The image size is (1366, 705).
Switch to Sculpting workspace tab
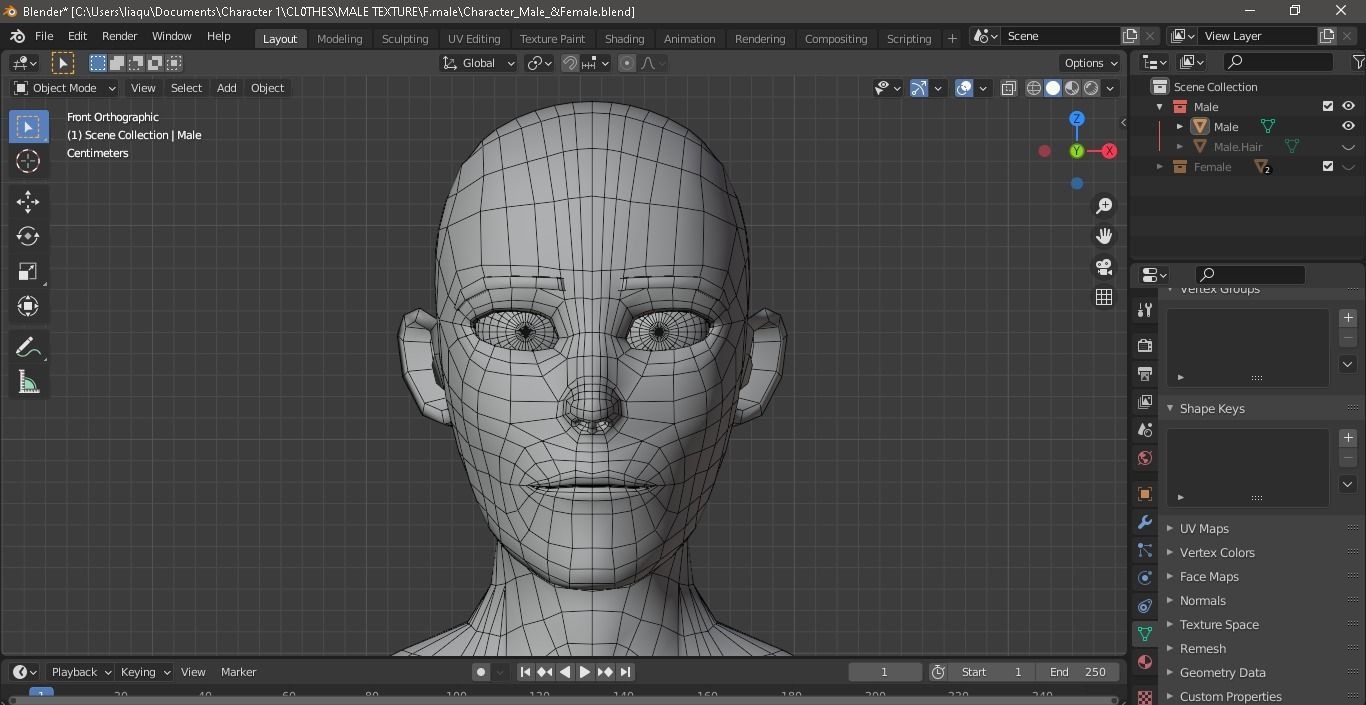coord(405,38)
